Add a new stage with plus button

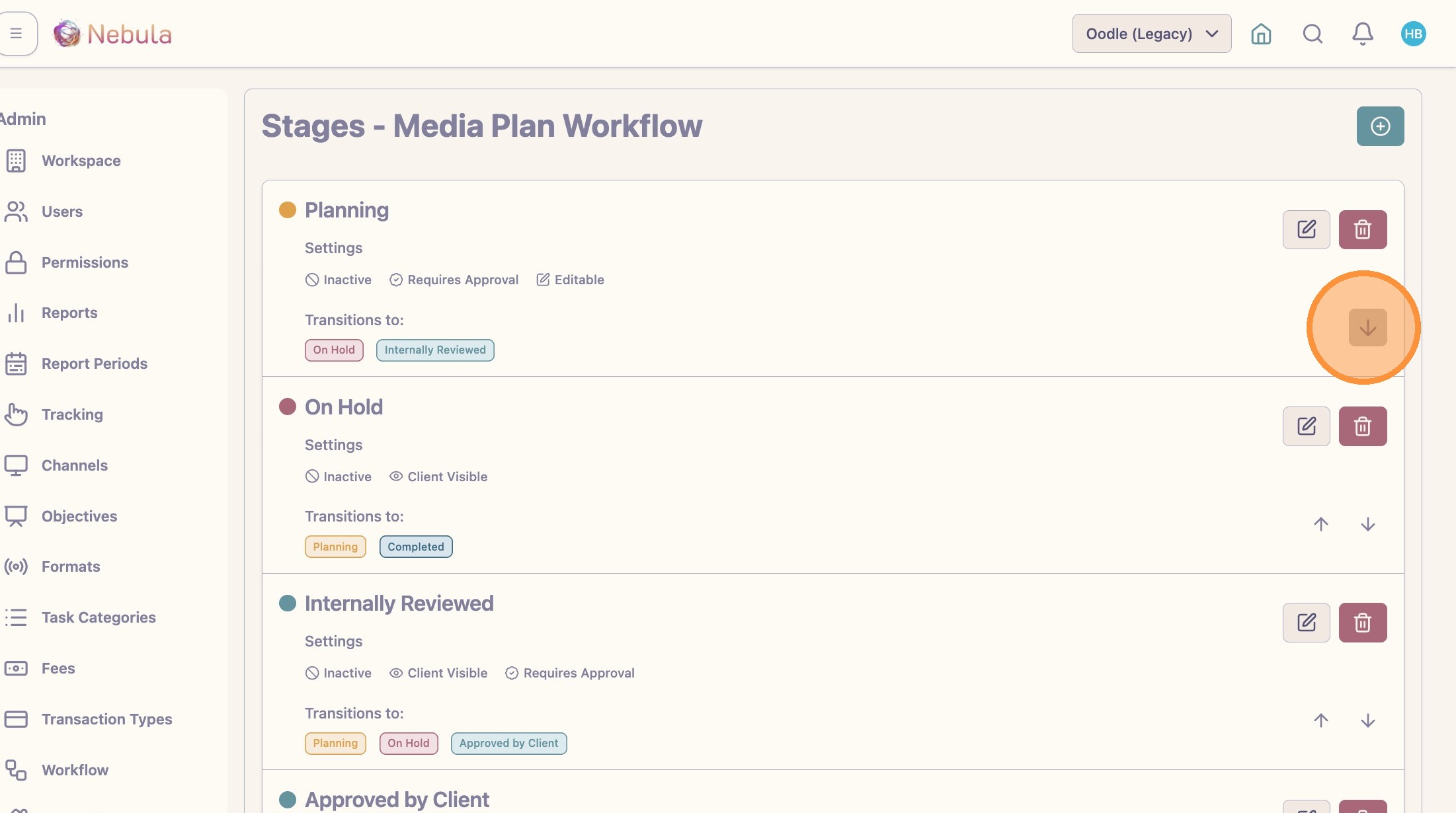(x=1380, y=126)
